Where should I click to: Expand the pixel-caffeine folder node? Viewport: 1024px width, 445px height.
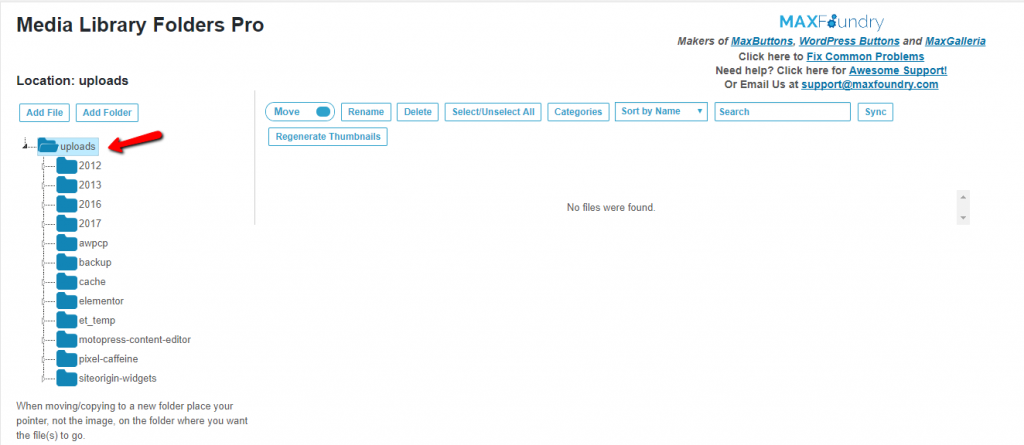click(x=44, y=359)
